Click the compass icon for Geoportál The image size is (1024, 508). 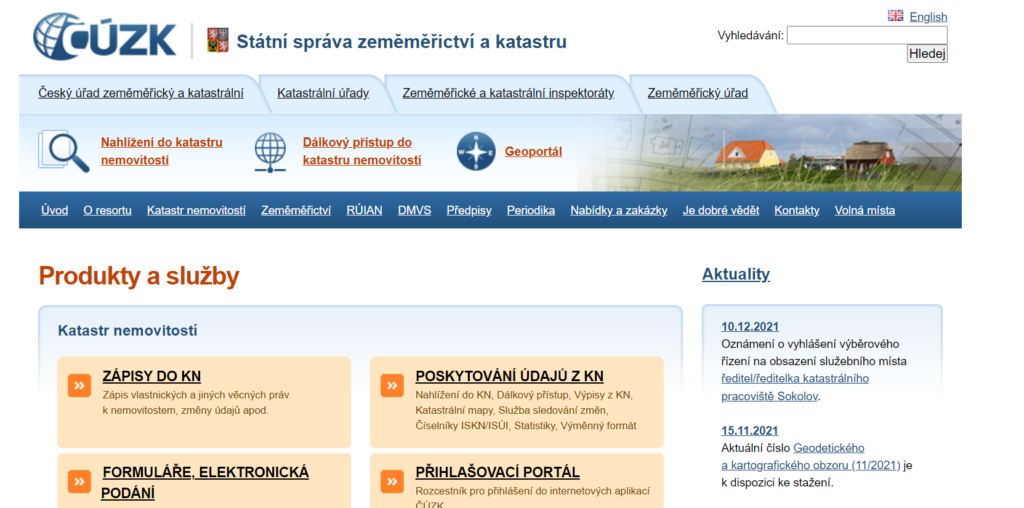[476, 151]
